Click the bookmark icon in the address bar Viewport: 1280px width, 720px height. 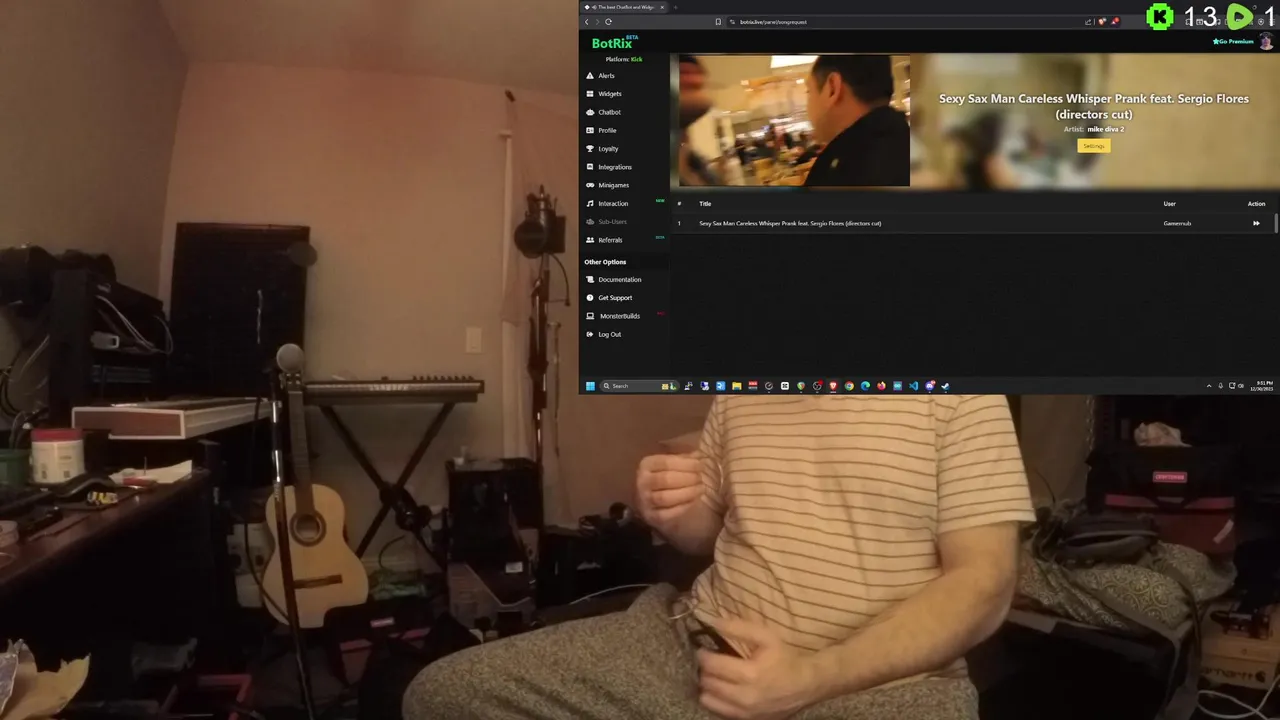pyautogui.click(x=718, y=22)
